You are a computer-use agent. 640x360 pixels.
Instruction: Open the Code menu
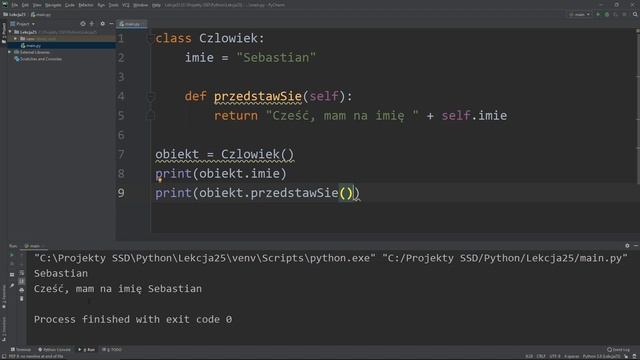[70, 5]
